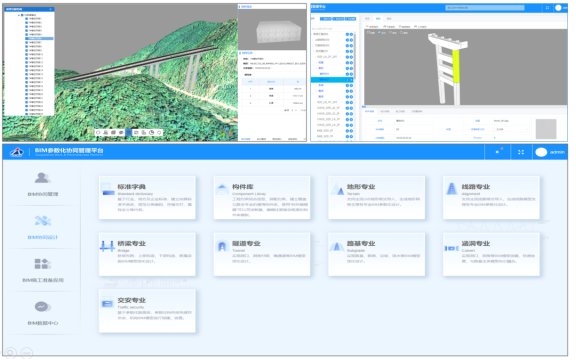Open the 涵洞专业 Culvert card icon
Screen dimensions: 576x360
(x=451, y=248)
